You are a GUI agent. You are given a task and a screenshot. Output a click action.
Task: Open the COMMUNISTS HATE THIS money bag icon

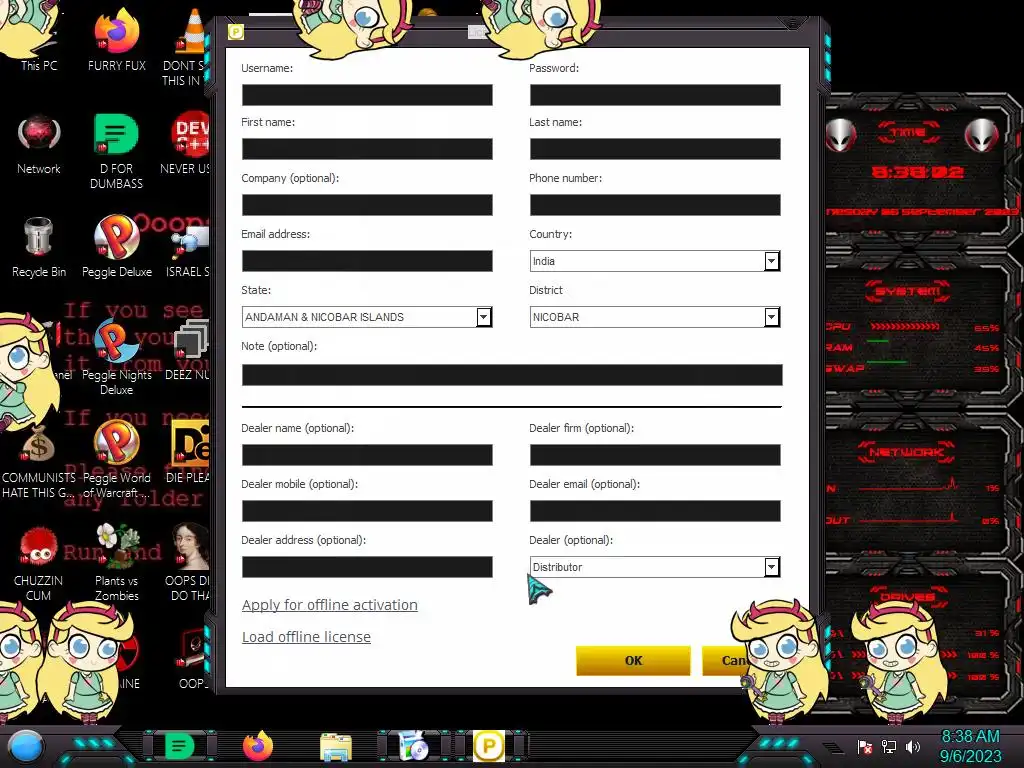39,460
